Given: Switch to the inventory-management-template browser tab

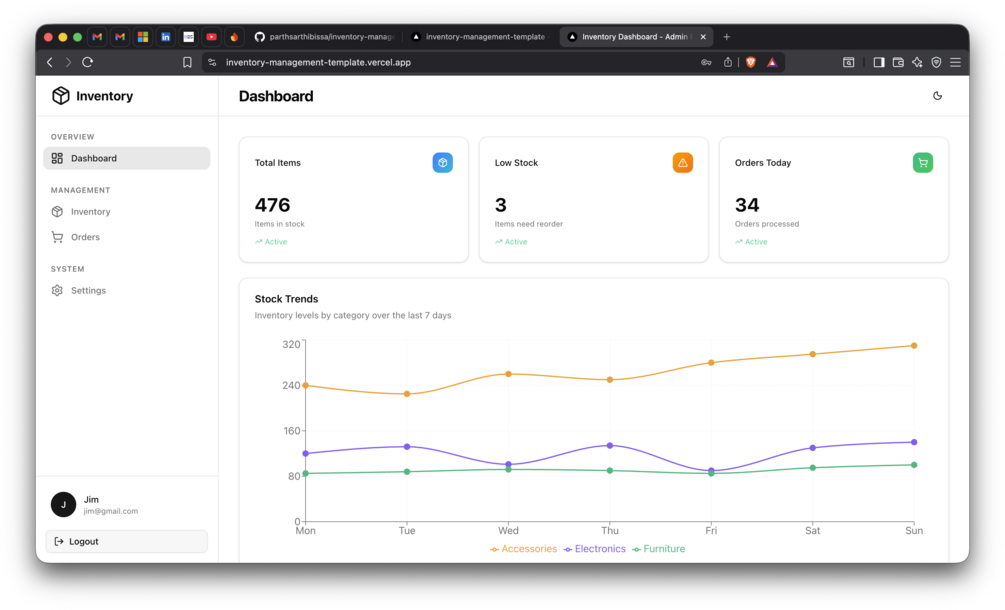Looking at the screenshot, I should pyautogui.click(x=481, y=37).
